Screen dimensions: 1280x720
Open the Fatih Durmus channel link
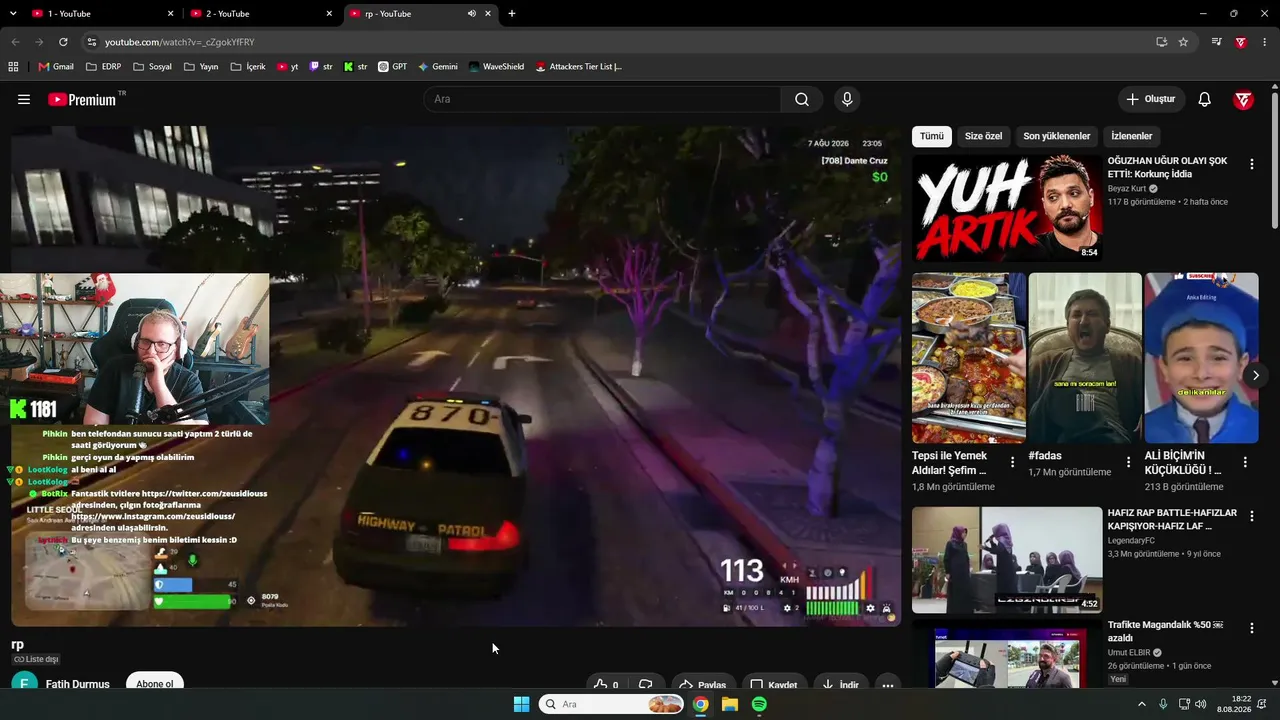coord(78,685)
